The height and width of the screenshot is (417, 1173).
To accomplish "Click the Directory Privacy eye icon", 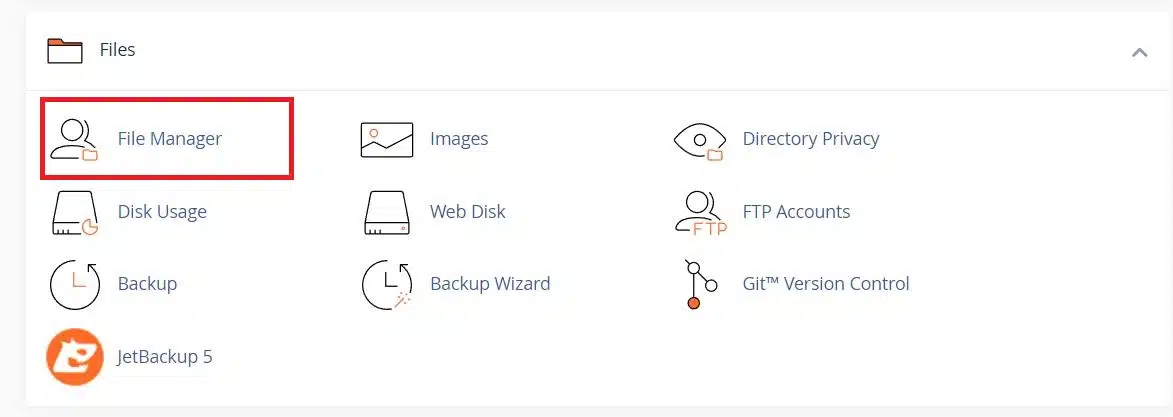I will [x=698, y=139].
